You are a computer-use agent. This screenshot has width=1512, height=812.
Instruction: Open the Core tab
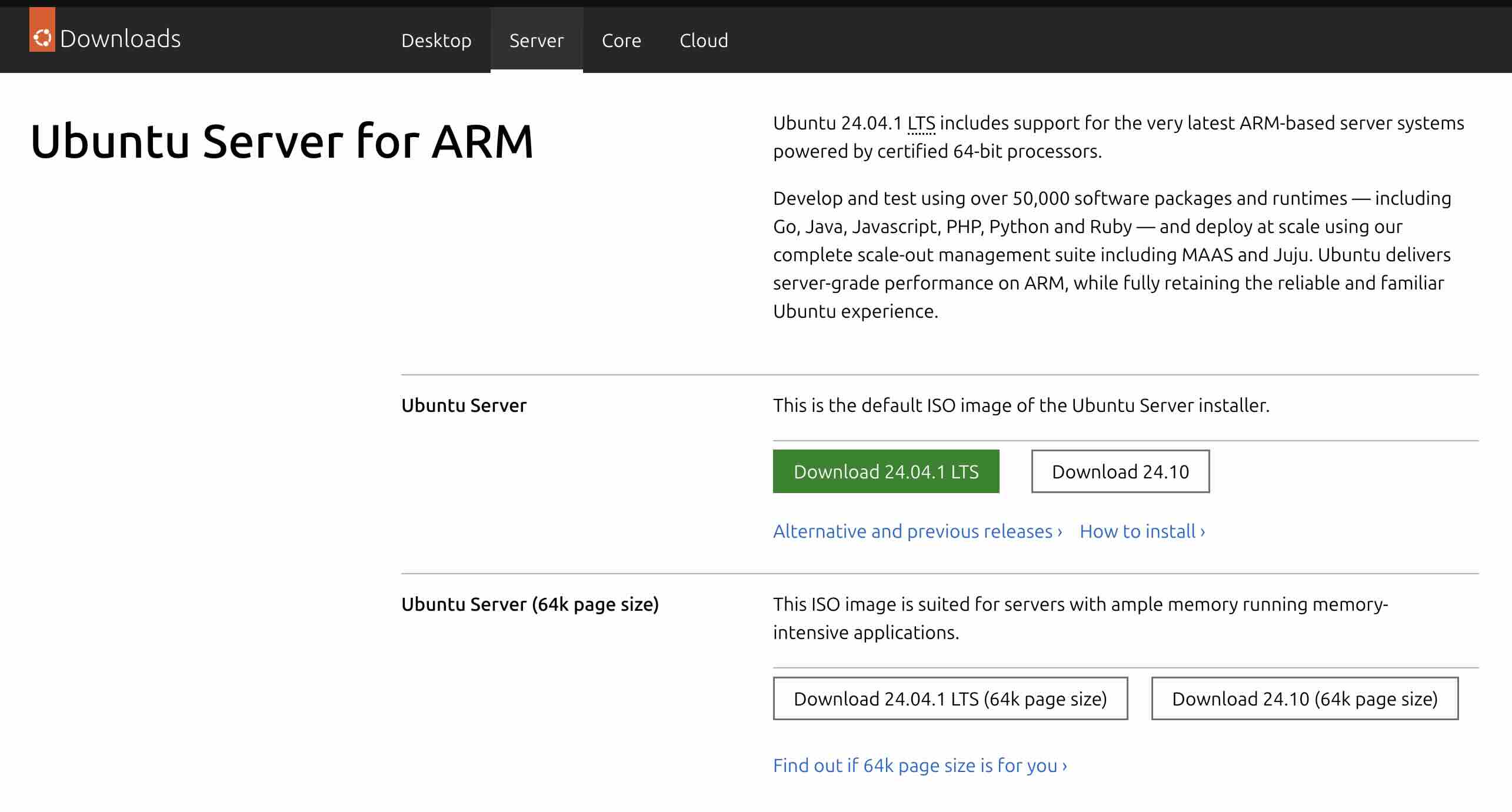(622, 40)
